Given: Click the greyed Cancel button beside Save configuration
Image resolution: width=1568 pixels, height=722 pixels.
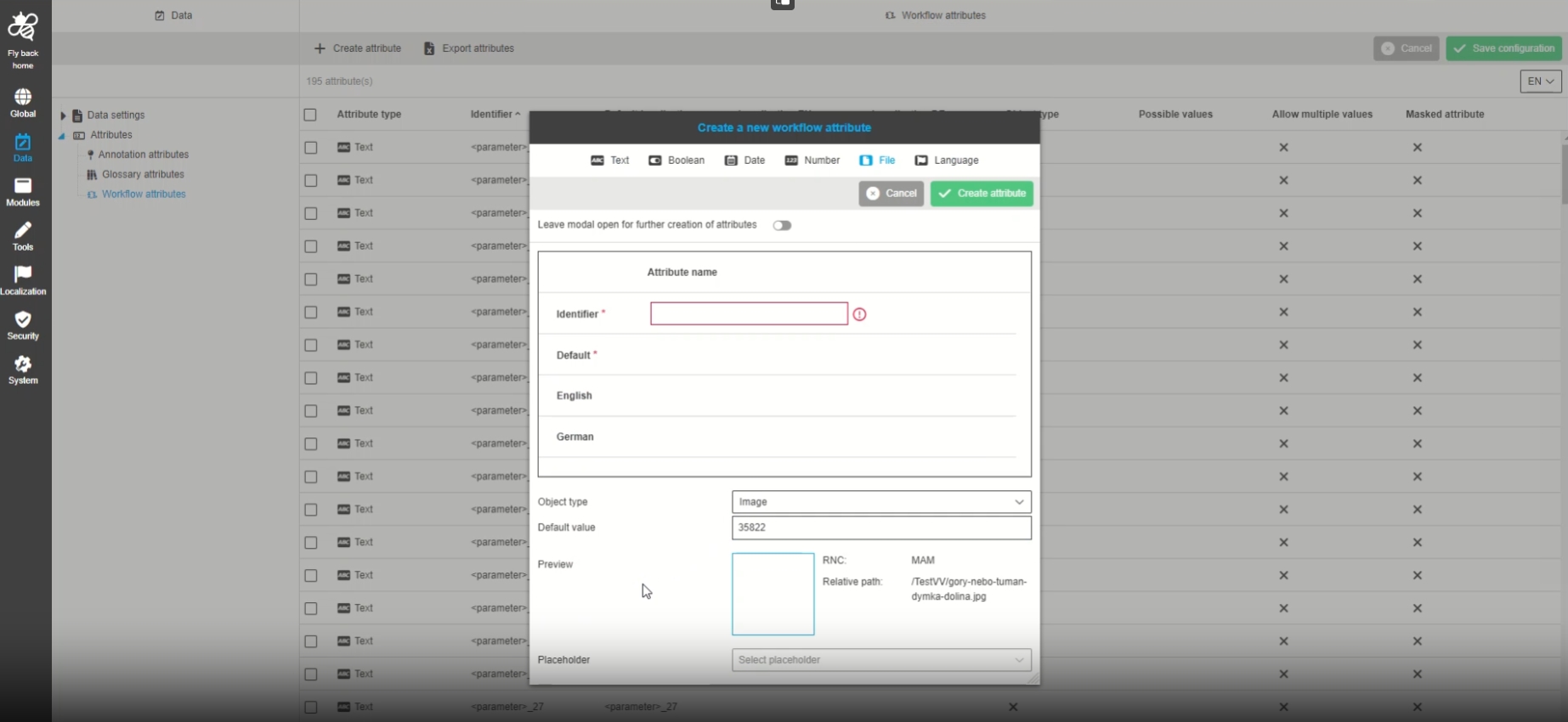Looking at the screenshot, I should [1407, 48].
